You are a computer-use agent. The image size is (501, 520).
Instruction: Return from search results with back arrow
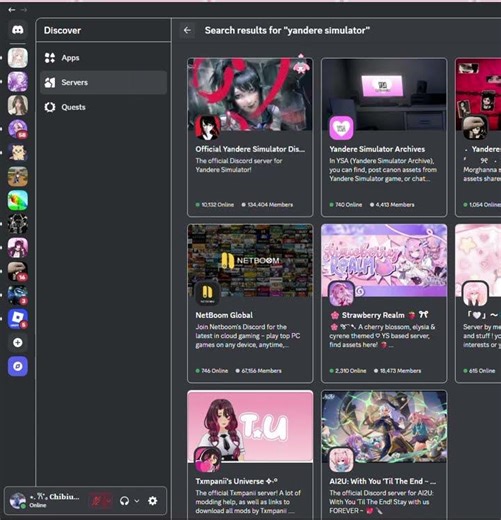click(187, 30)
